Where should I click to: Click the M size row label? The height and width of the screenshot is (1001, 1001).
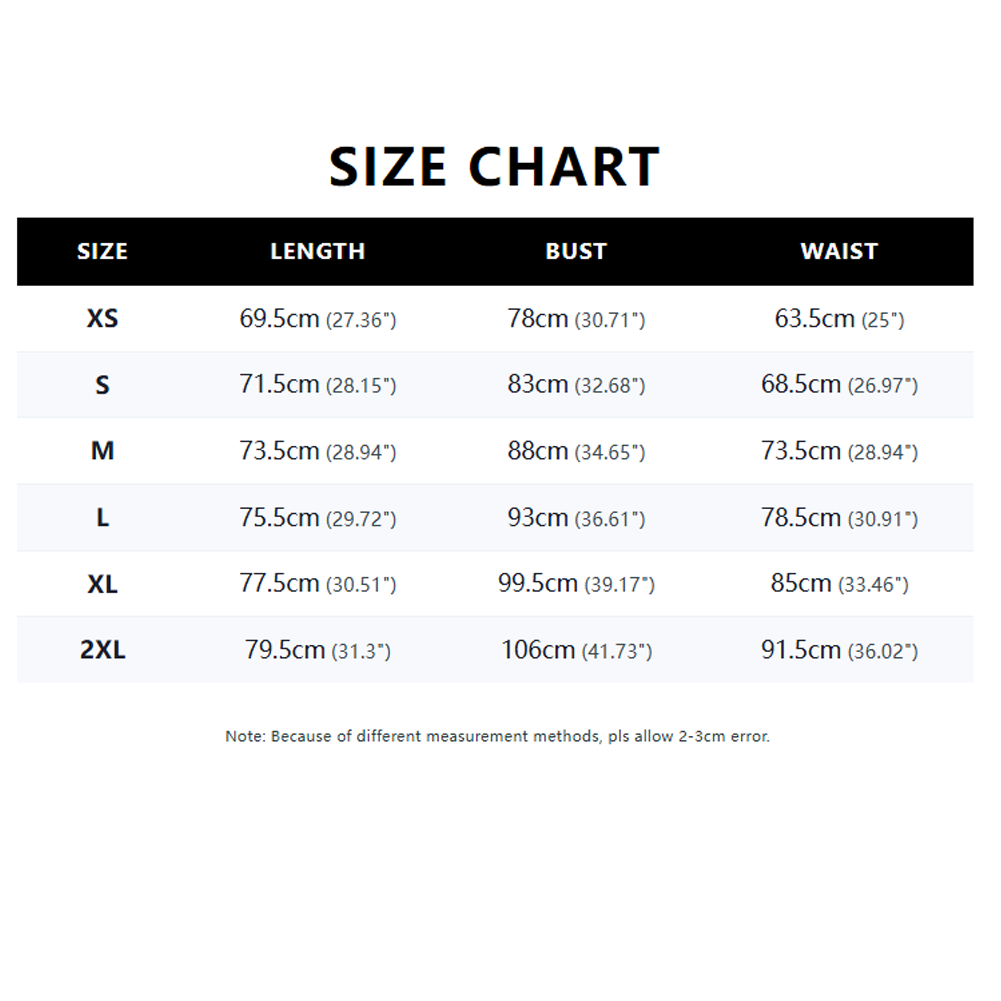(103, 451)
